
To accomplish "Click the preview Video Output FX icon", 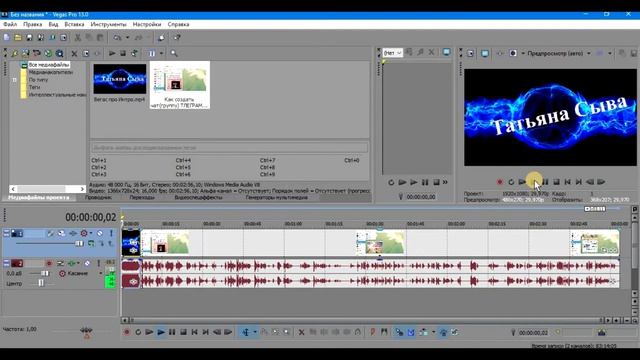I will click(x=500, y=53).
